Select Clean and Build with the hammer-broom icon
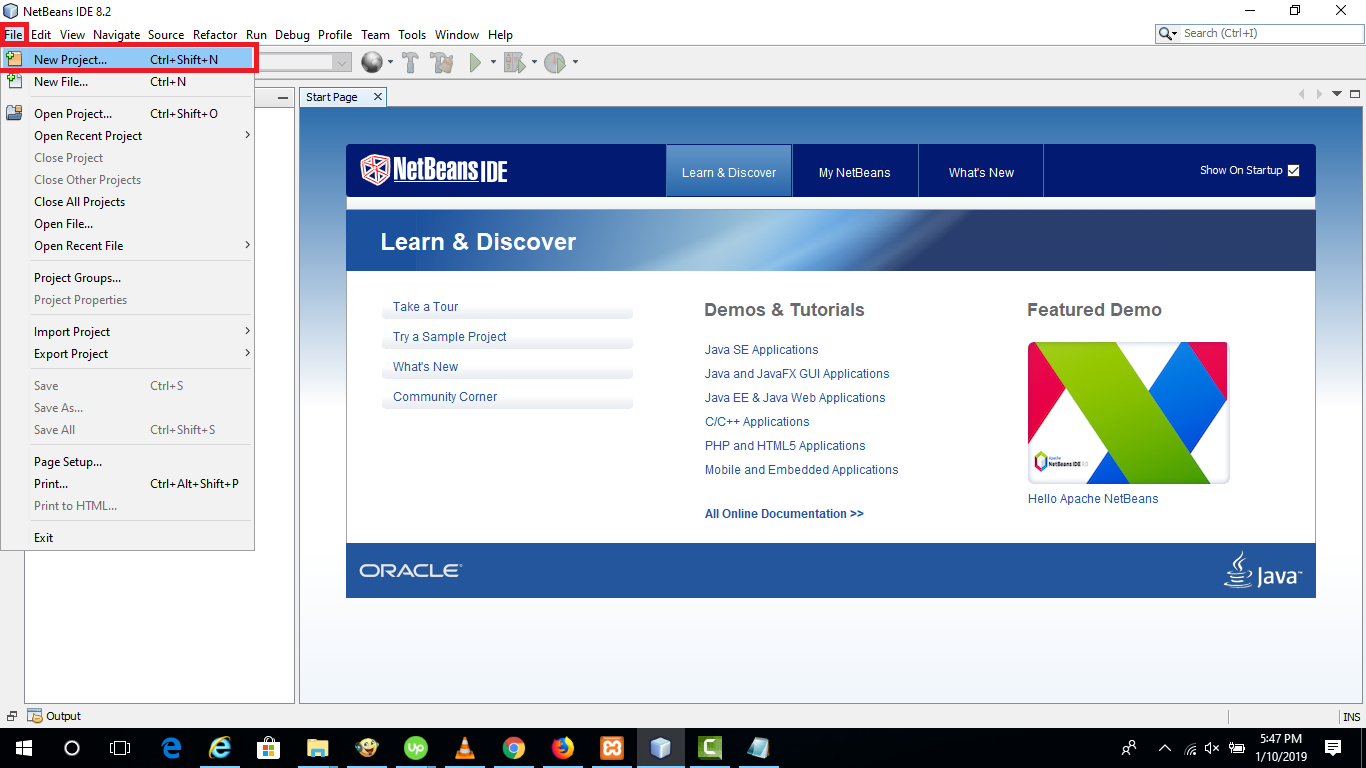The width and height of the screenshot is (1366, 768). 440,62
